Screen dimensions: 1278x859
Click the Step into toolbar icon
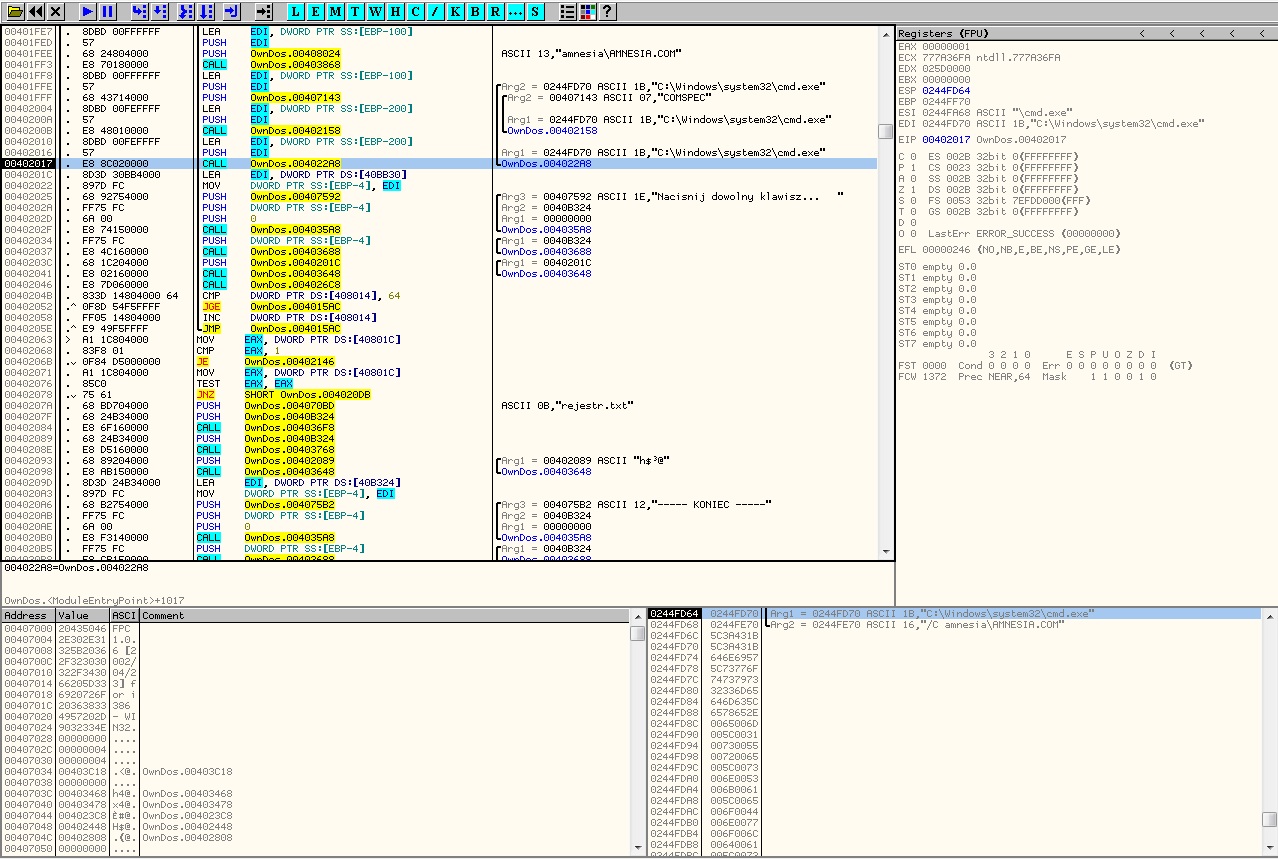click(139, 12)
